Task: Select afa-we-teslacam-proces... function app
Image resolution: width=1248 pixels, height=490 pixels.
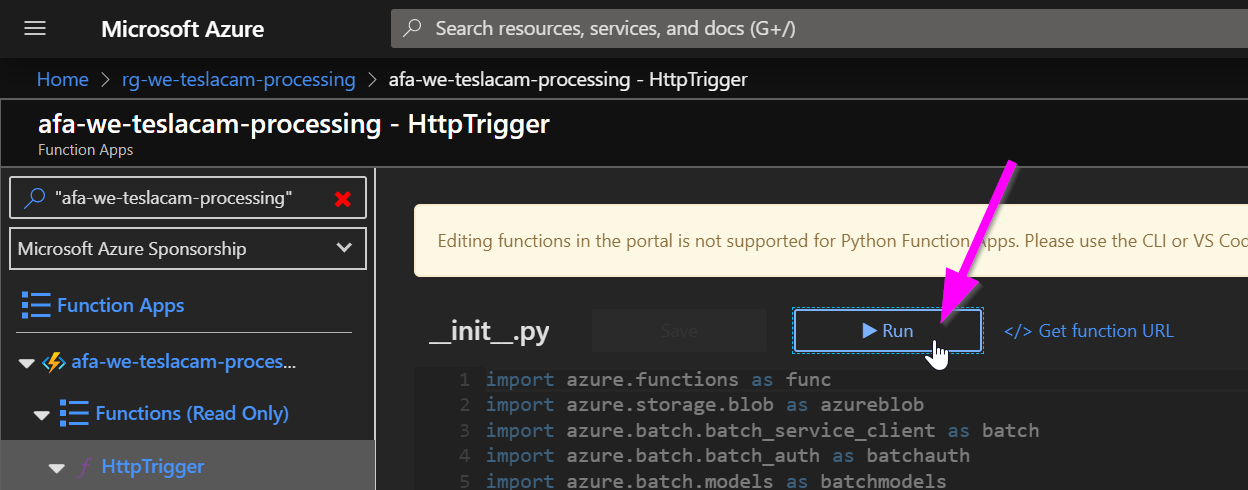Action: (184, 361)
